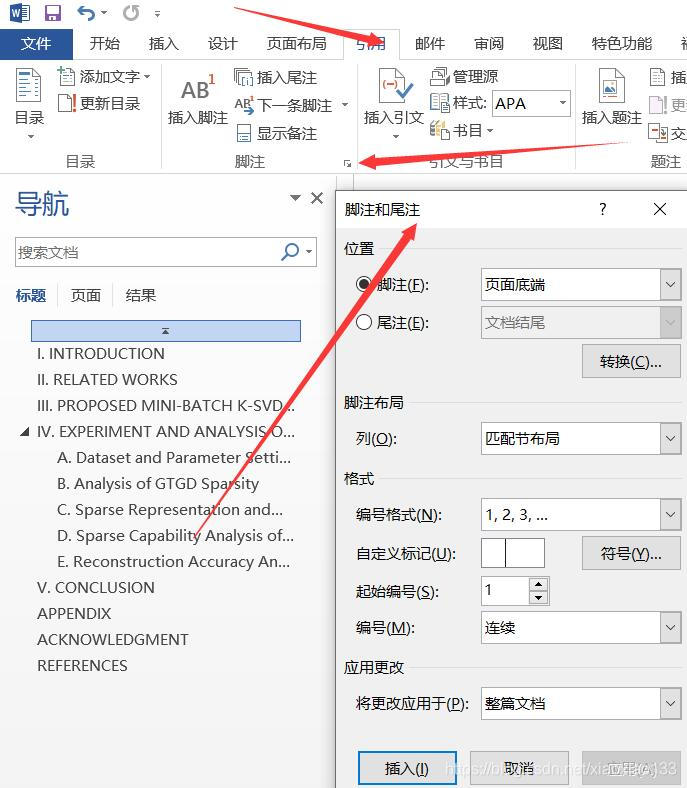Viewport: 687px width, 788px height.
Task: Increase the 起始编号 value with up arrow
Action: click(x=539, y=584)
